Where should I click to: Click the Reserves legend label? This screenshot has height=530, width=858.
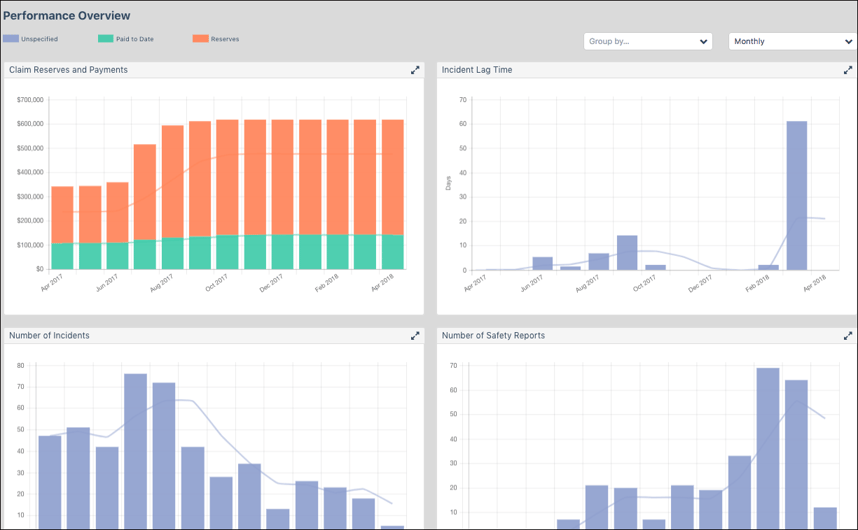pyautogui.click(x=225, y=39)
